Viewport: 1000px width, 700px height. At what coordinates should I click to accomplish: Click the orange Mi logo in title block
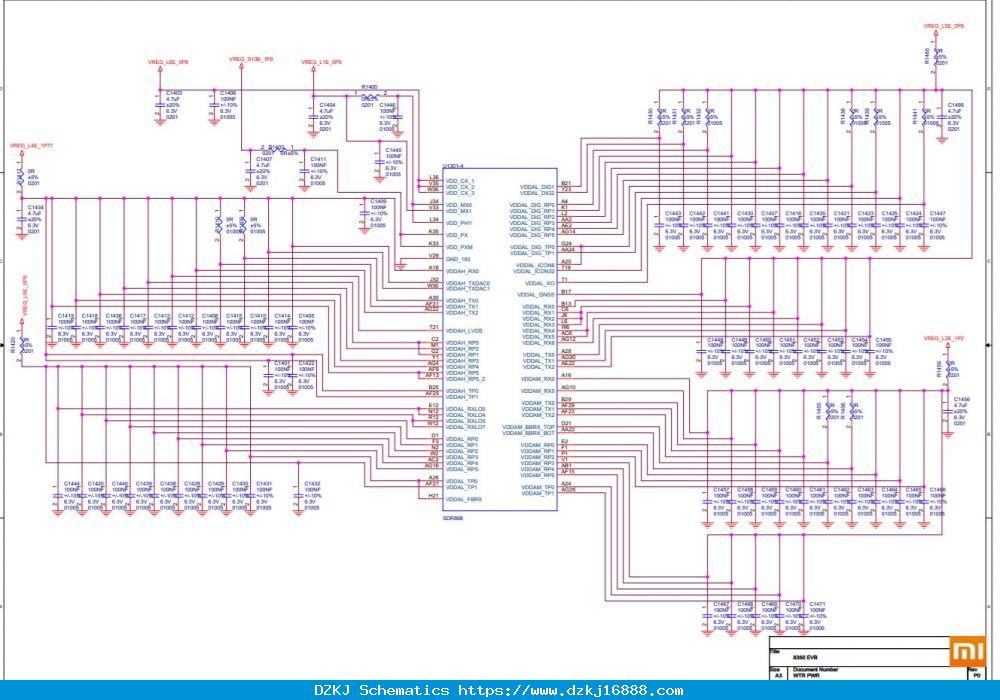click(967, 650)
